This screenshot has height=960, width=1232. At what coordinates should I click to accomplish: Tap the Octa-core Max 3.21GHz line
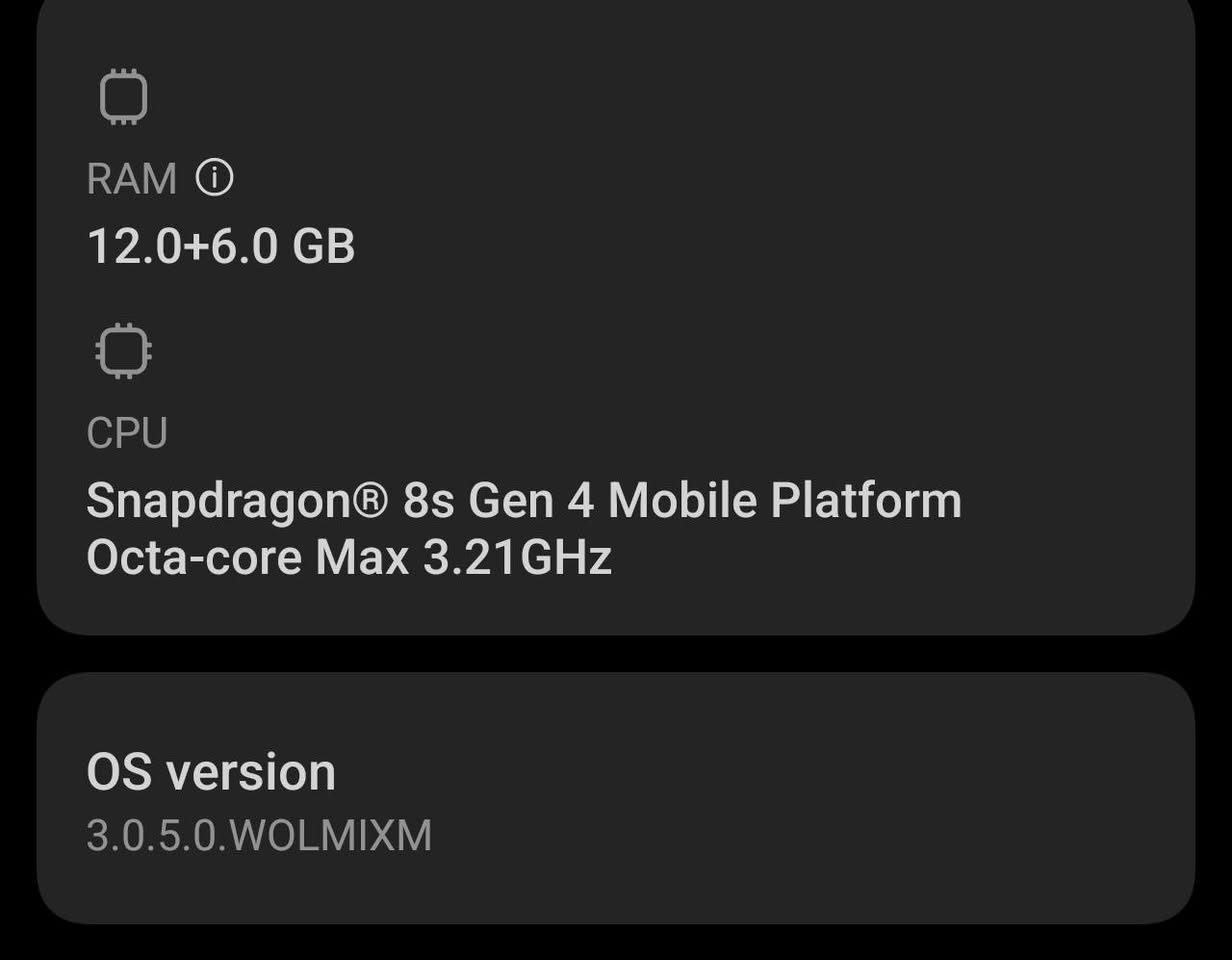click(348, 557)
